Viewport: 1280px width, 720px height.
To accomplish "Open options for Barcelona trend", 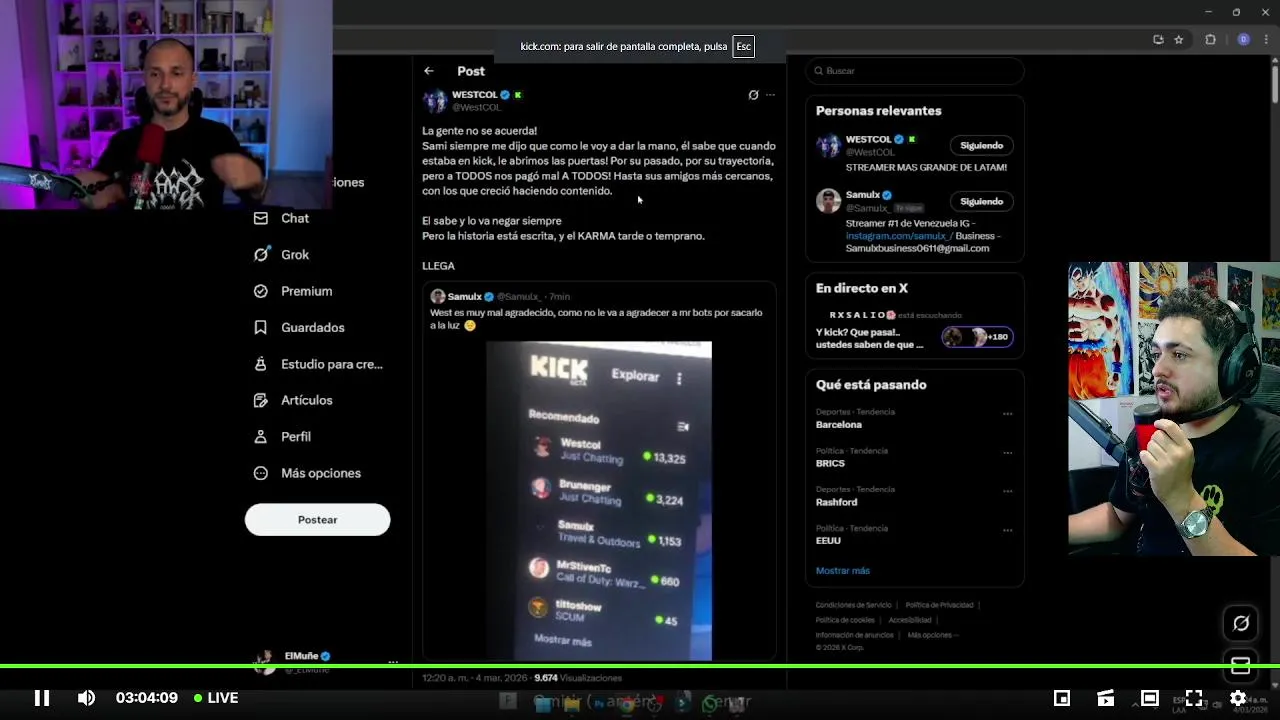I will point(1007,414).
